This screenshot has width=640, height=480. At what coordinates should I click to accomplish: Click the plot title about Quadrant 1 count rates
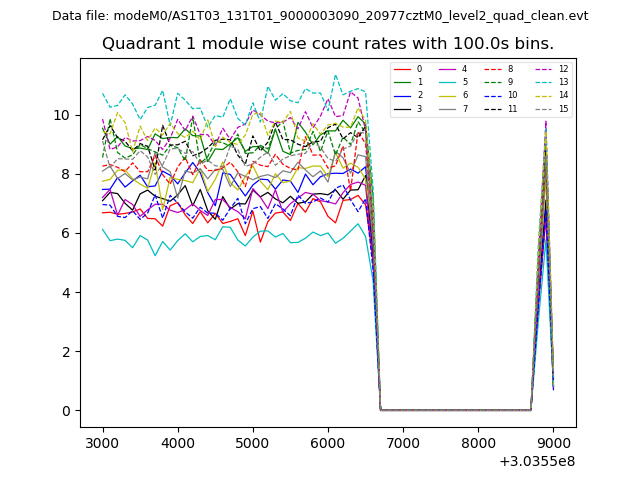coord(328,44)
